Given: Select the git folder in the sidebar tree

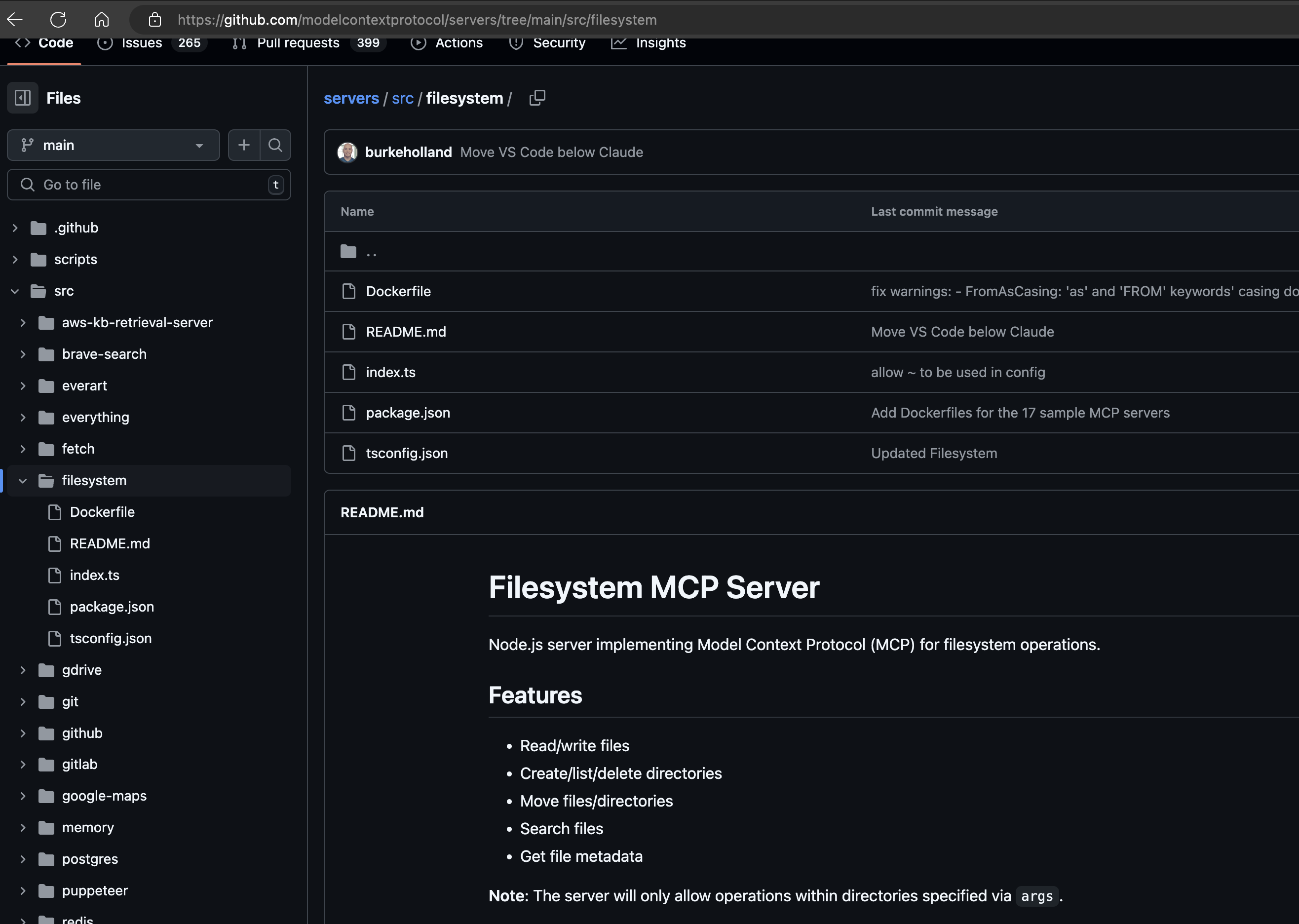Looking at the screenshot, I should [70, 701].
